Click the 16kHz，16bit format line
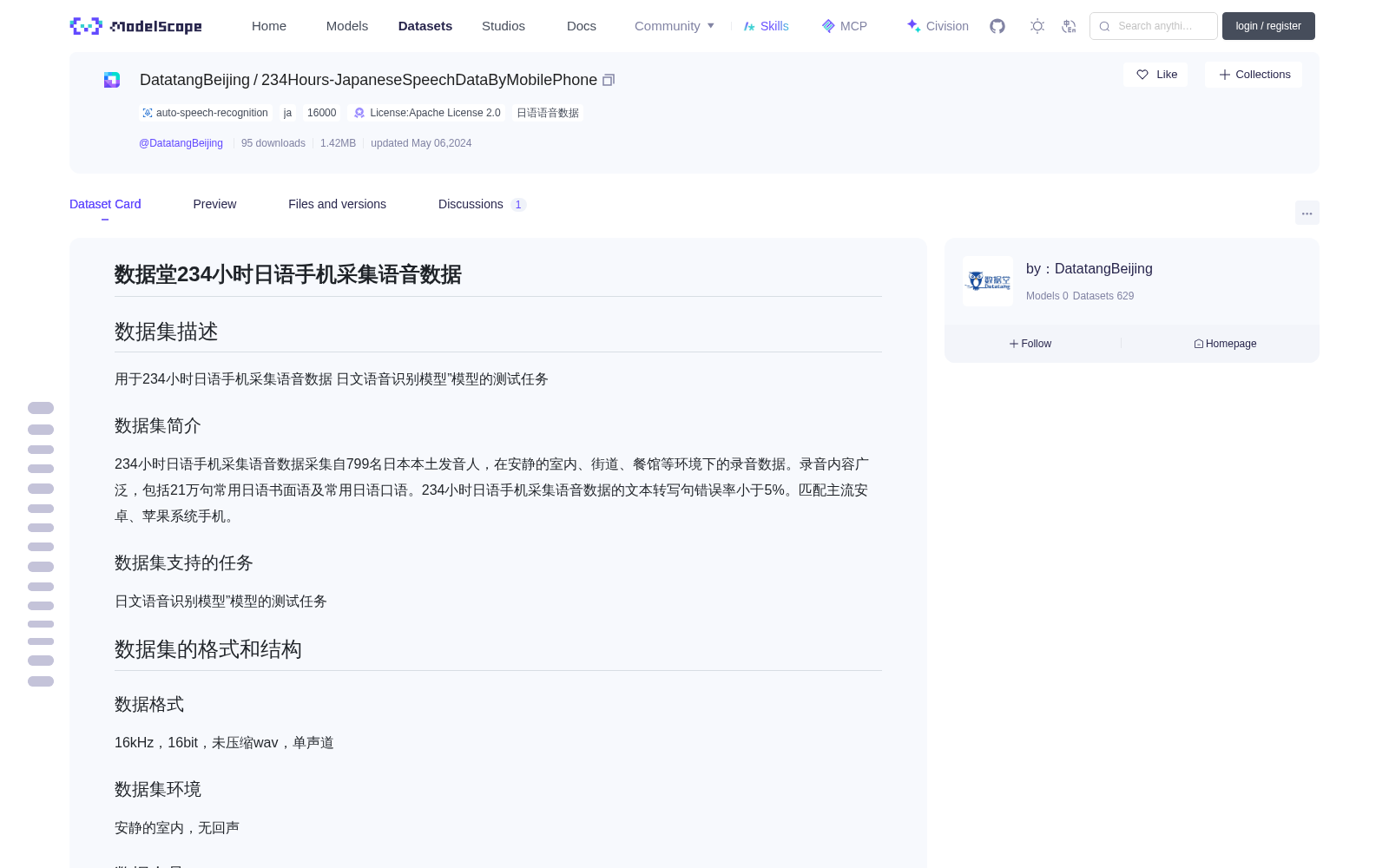1389x868 pixels. click(224, 743)
